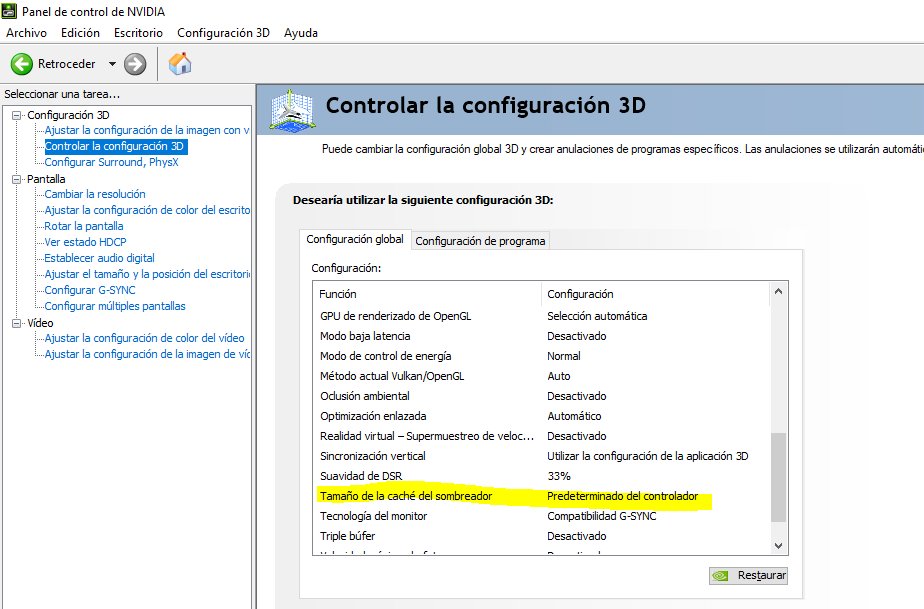Click the 3D settings header illustration icon
924x609 pixels.
pyautogui.click(x=292, y=110)
